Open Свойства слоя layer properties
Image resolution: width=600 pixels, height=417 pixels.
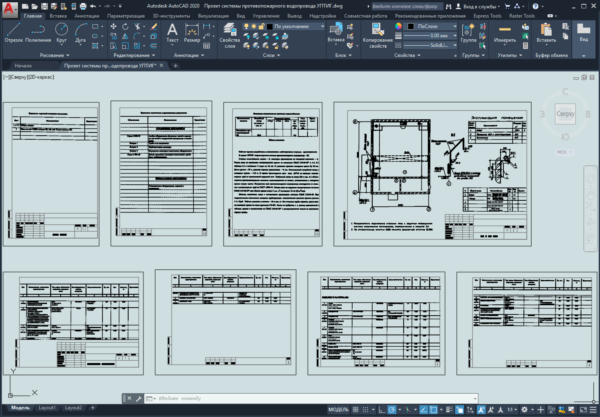(x=230, y=35)
